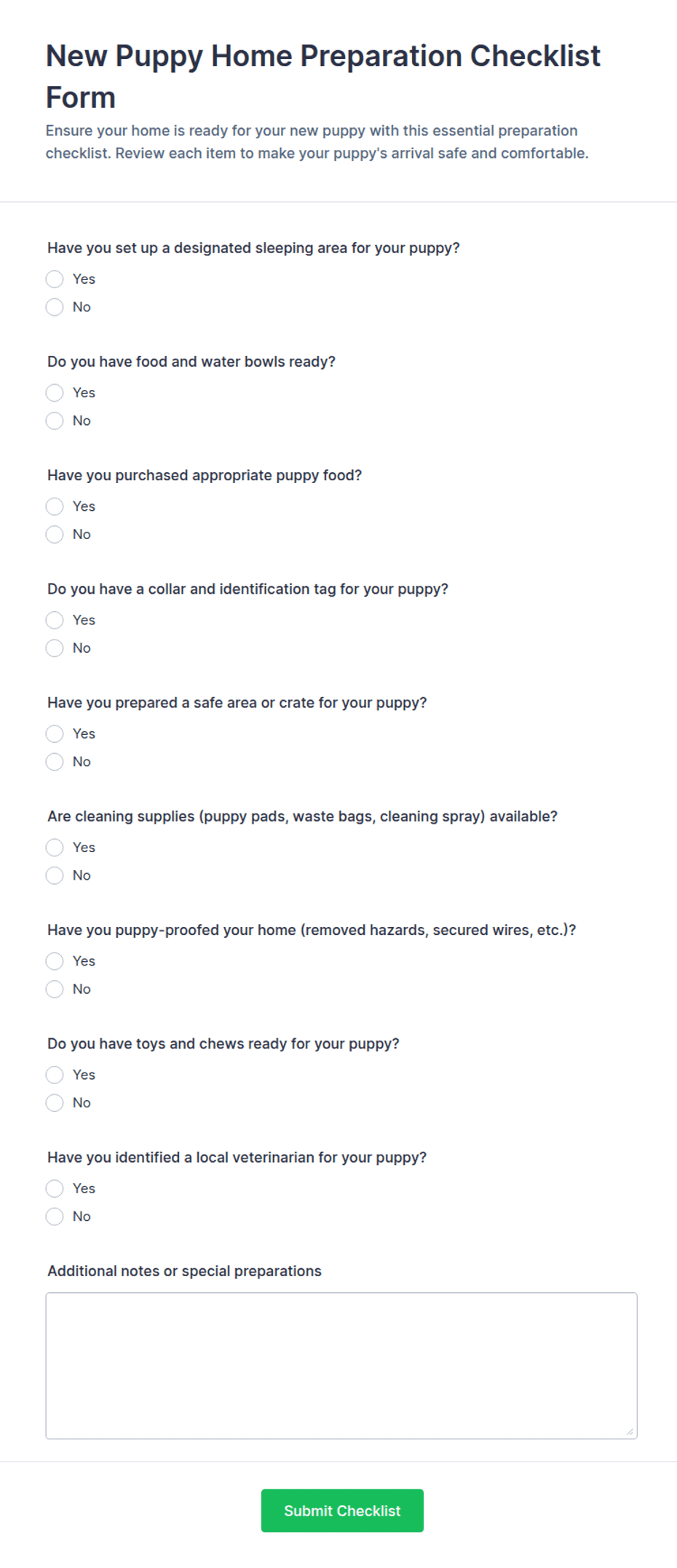The width and height of the screenshot is (677, 1568).
Task: Click the Submit Checklist button
Action: click(342, 1511)
